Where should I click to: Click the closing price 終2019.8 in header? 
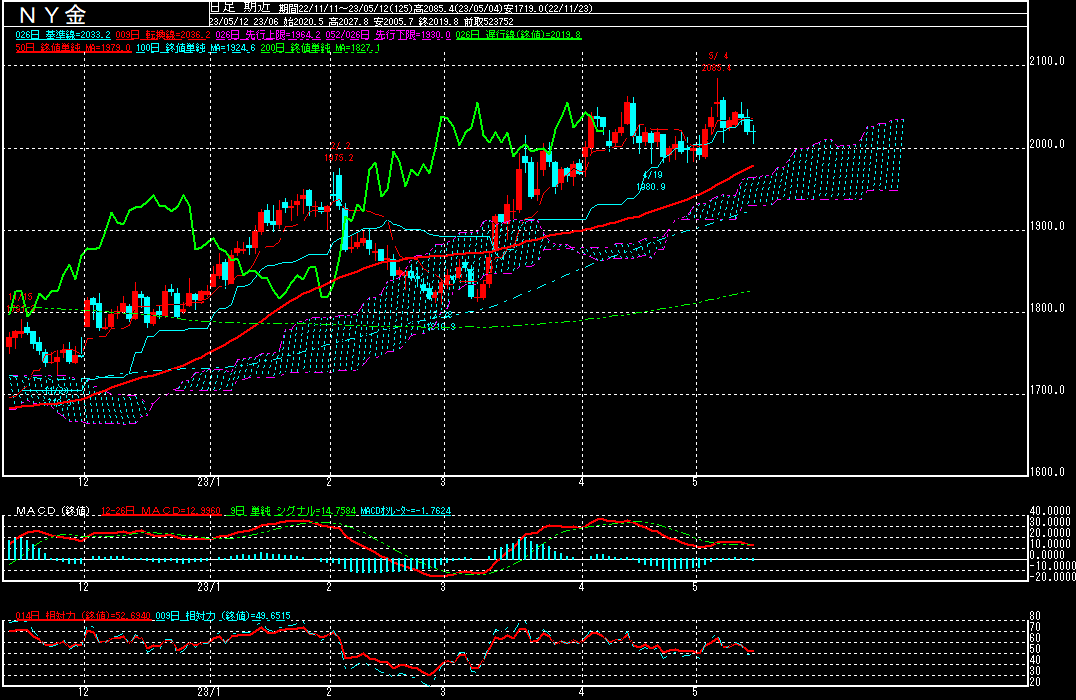[x=438, y=22]
